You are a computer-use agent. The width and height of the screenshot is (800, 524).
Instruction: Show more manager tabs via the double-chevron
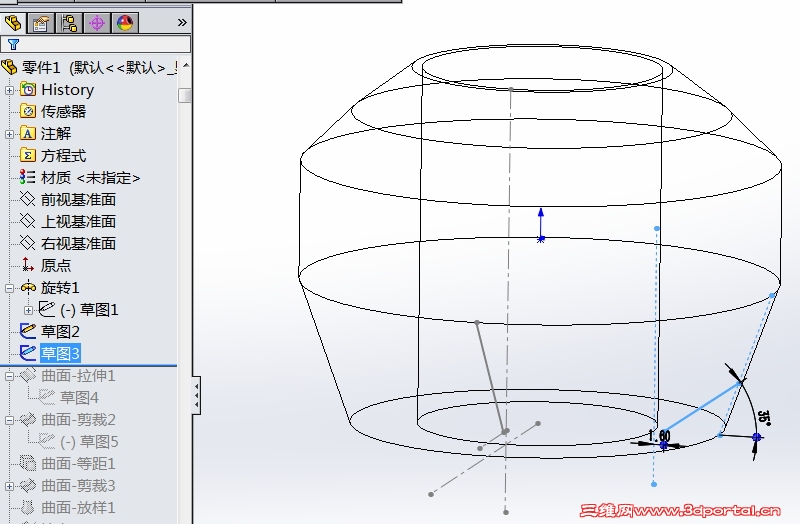tap(182, 22)
